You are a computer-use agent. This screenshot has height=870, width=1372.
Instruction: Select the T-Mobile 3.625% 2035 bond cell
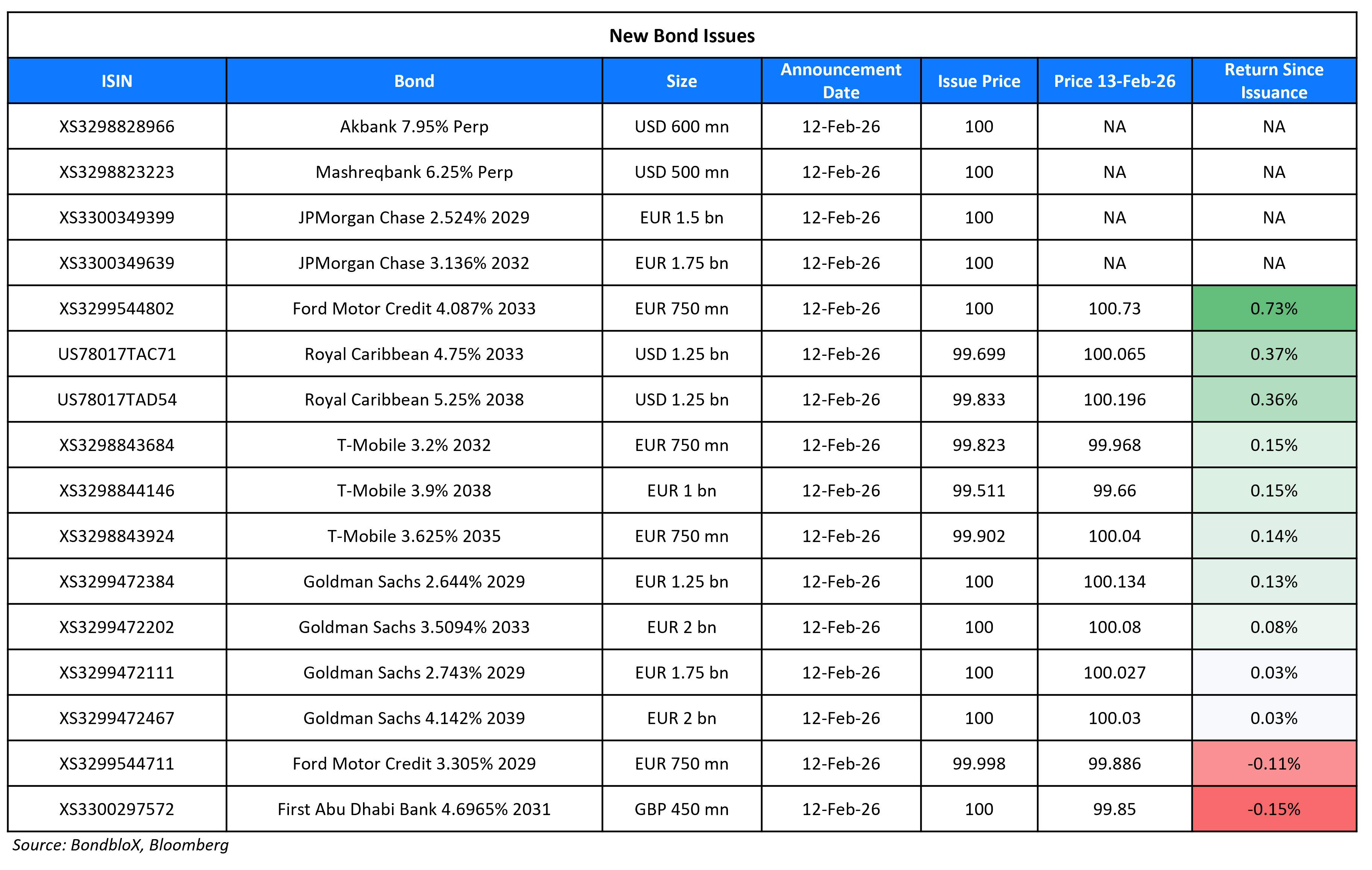point(414,536)
